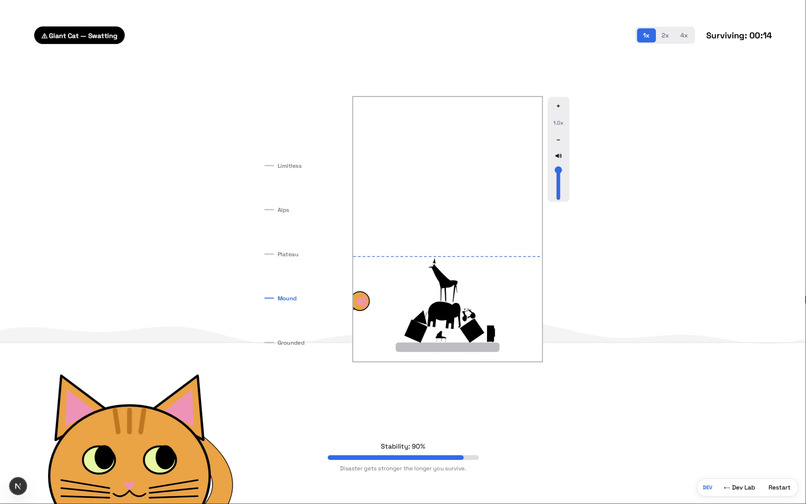Mute sound via the speaker icon
The image size is (806, 504).
[x=558, y=156]
